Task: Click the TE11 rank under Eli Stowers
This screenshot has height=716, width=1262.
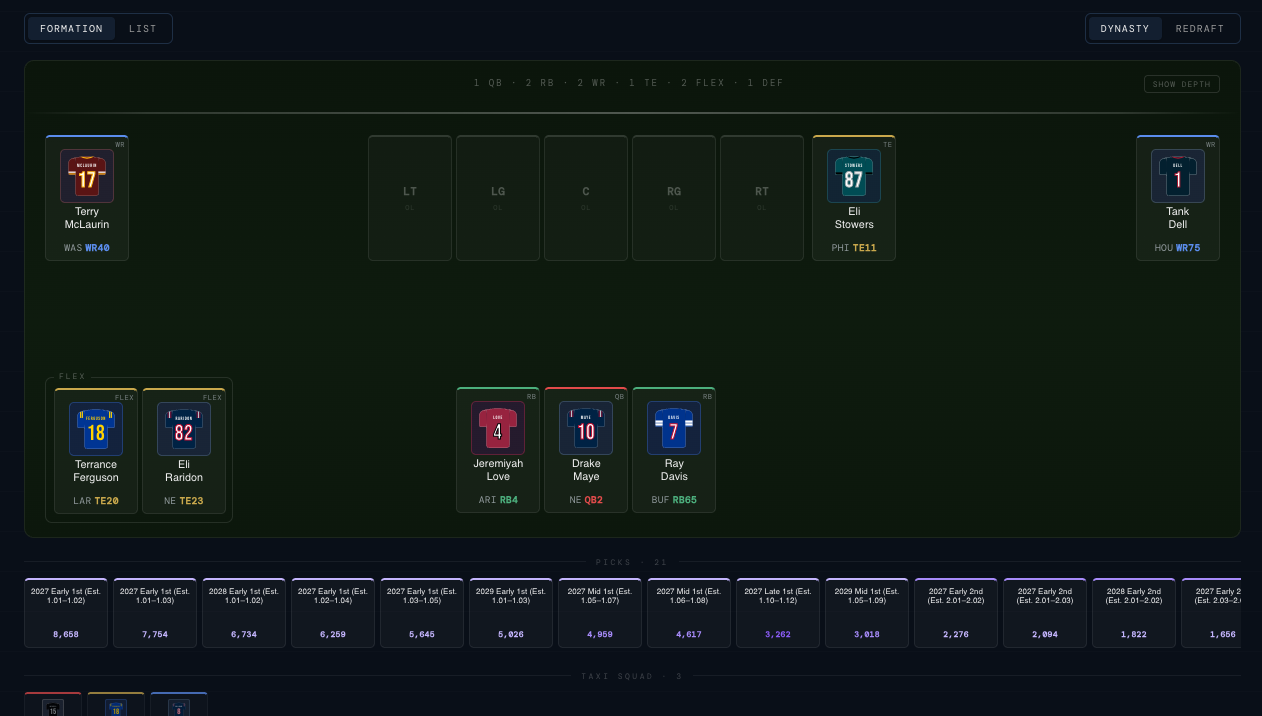Action: [x=864, y=248]
